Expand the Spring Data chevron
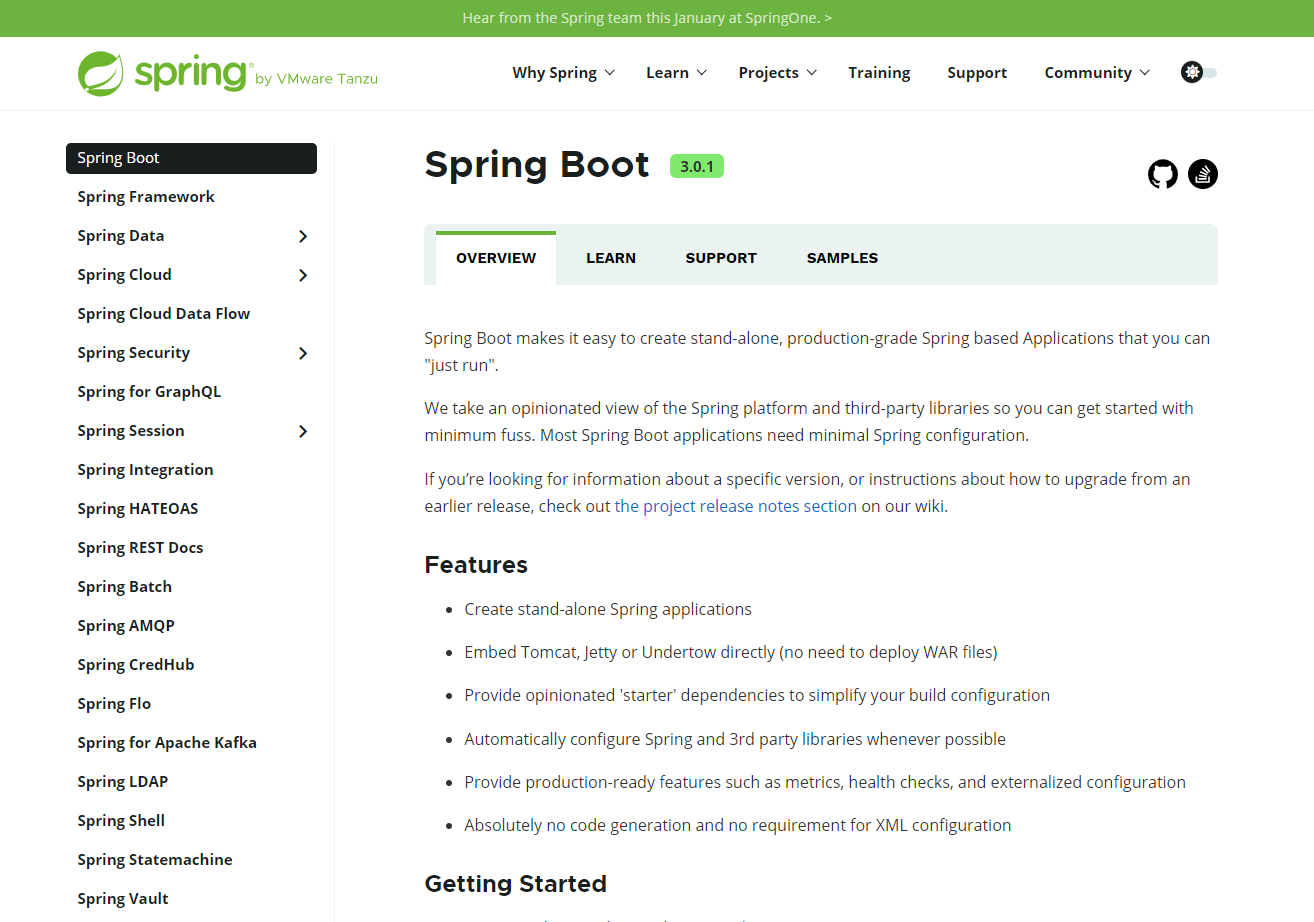The width and height of the screenshot is (1314, 922). click(303, 236)
